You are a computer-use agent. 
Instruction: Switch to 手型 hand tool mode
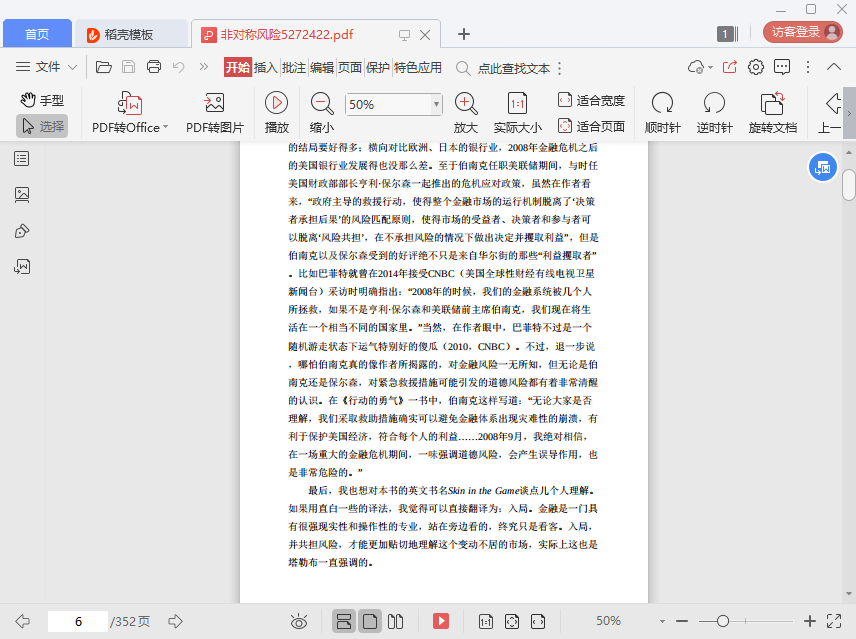tap(42, 100)
